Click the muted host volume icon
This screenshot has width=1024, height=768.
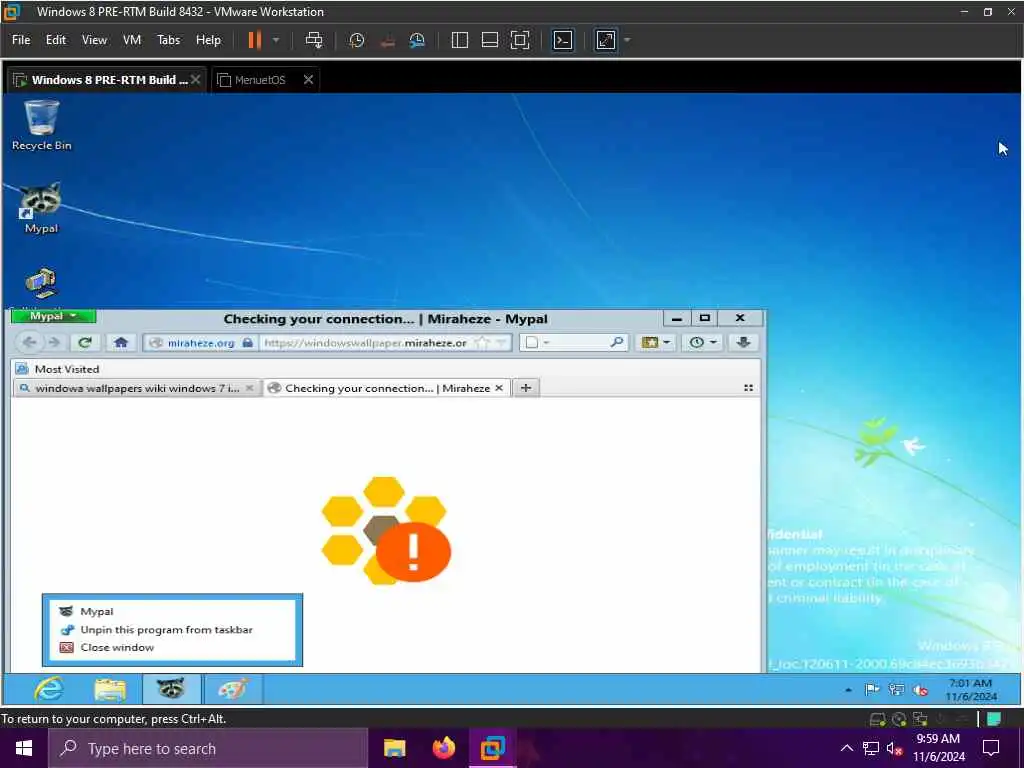click(894, 749)
